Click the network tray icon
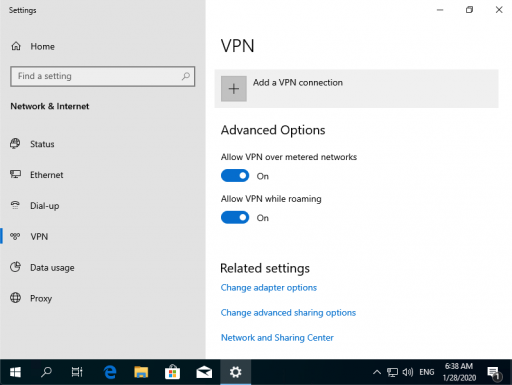 [392, 372]
